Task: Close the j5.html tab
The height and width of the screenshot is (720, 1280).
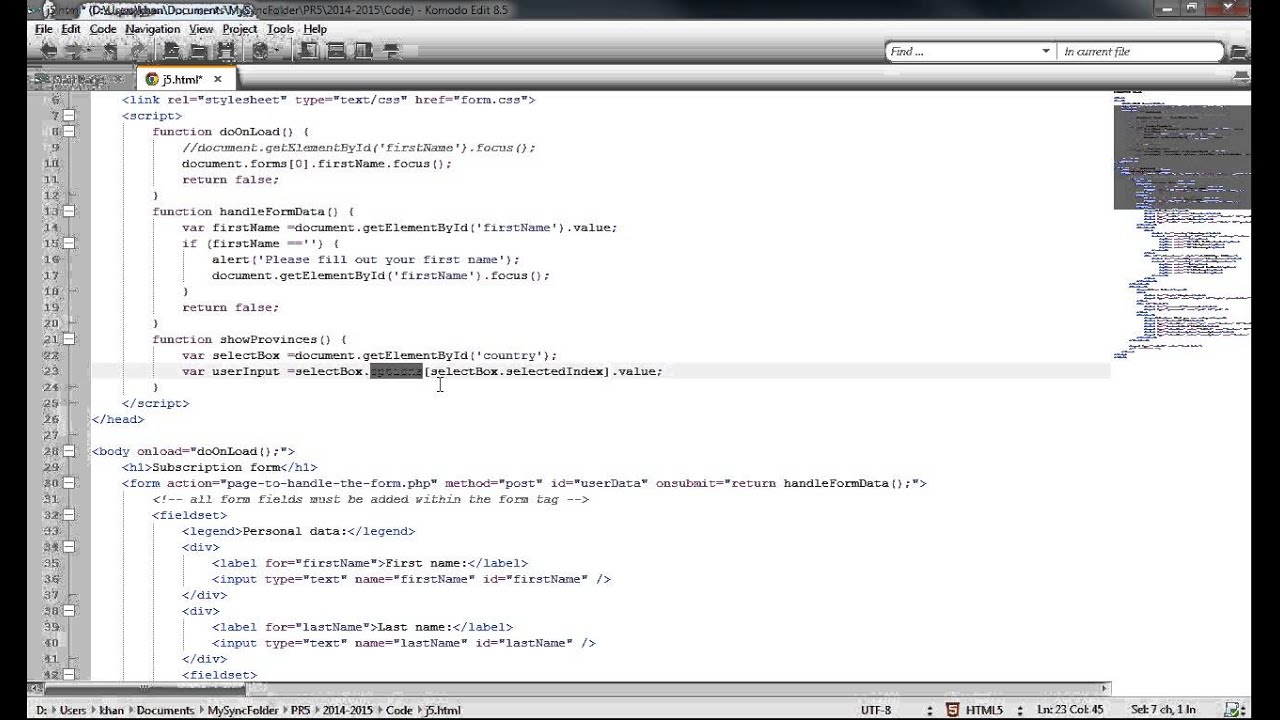Action: coord(217,79)
